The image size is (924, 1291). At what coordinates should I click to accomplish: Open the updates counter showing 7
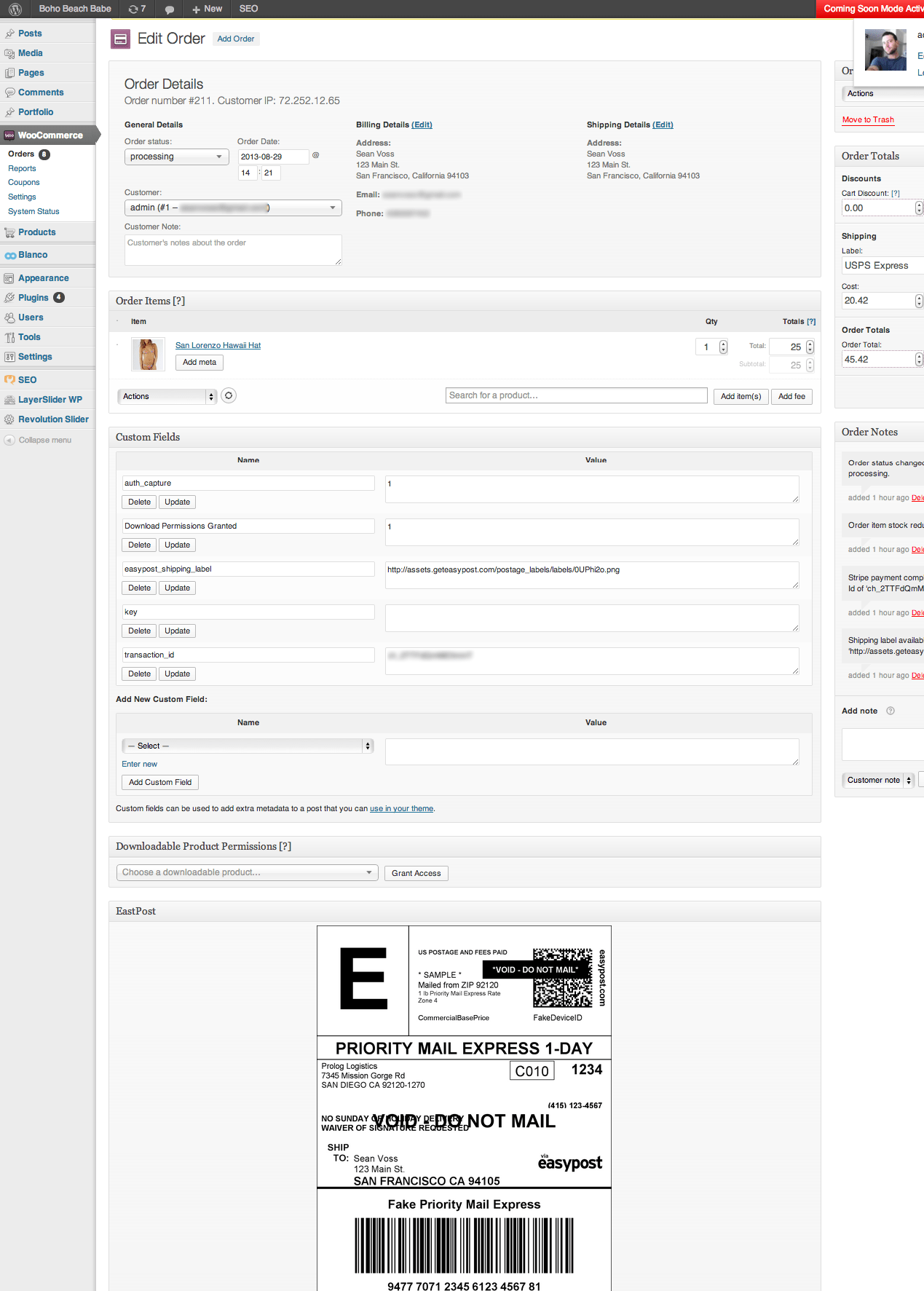coord(137,9)
